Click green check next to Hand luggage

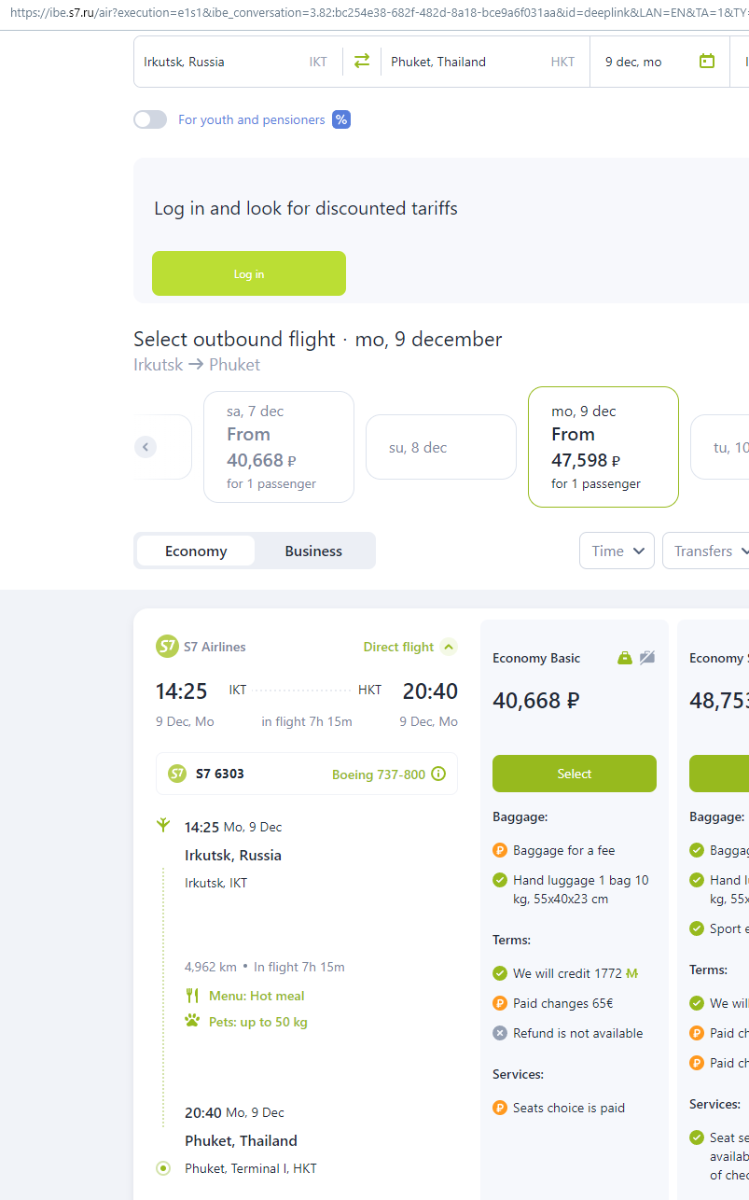pyautogui.click(x=500, y=880)
